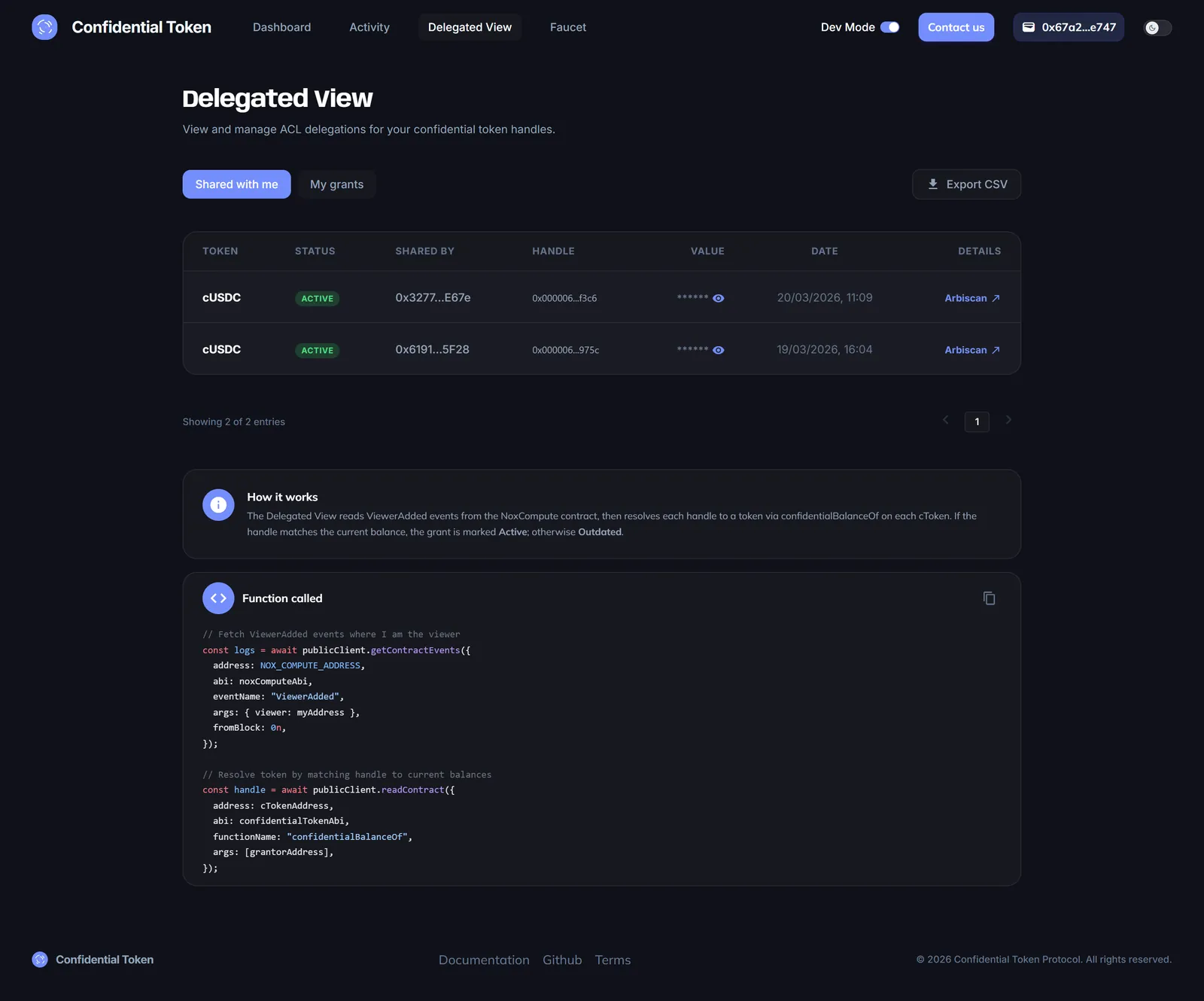
Task: Toggle the Dev Mode switch
Action: click(x=889, y=27)
